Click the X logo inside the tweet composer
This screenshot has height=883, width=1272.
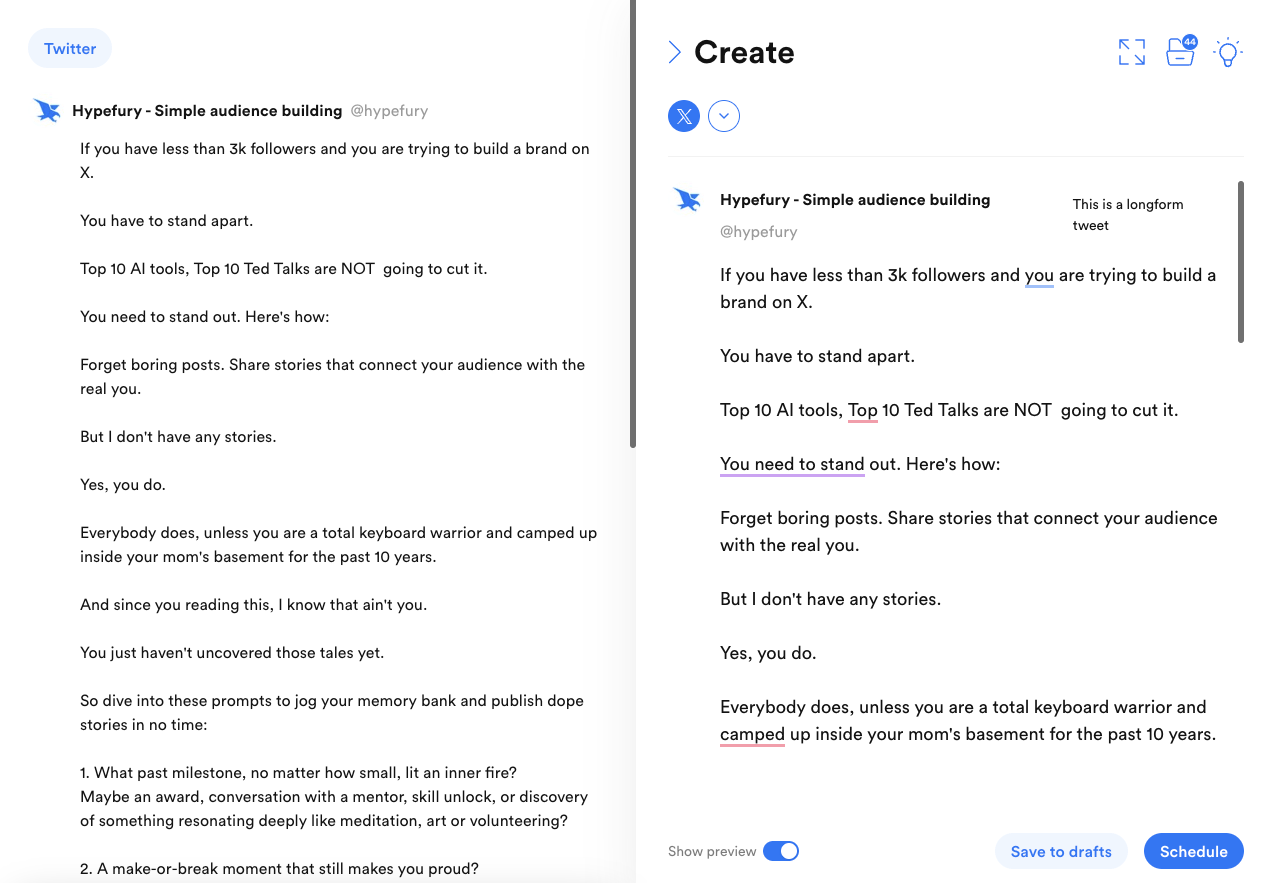[683, 115]
